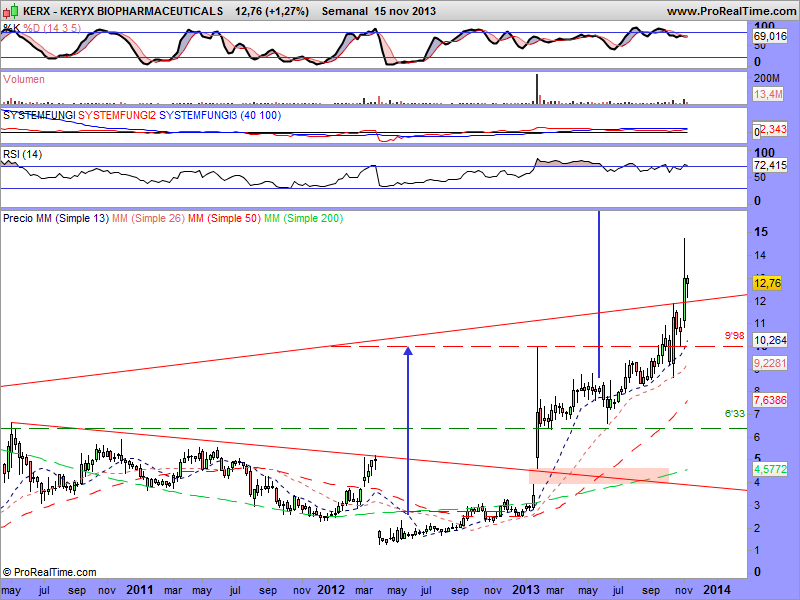Open the www.ProRealTime.com link
This screenshot has width=800, height=600.
[731, 11]
